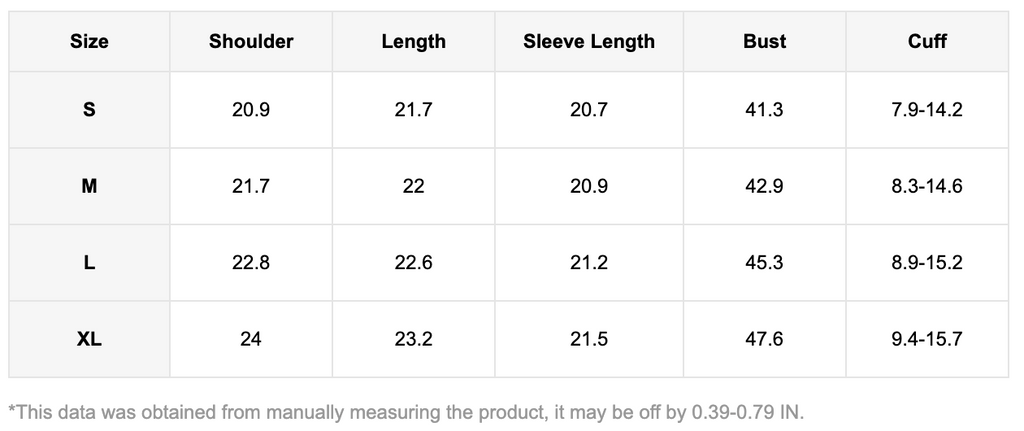Click cuff range 8.9-15.2
Viewport: 1024px width, 431px height.
pyautogui.click(x=926, y=263)
